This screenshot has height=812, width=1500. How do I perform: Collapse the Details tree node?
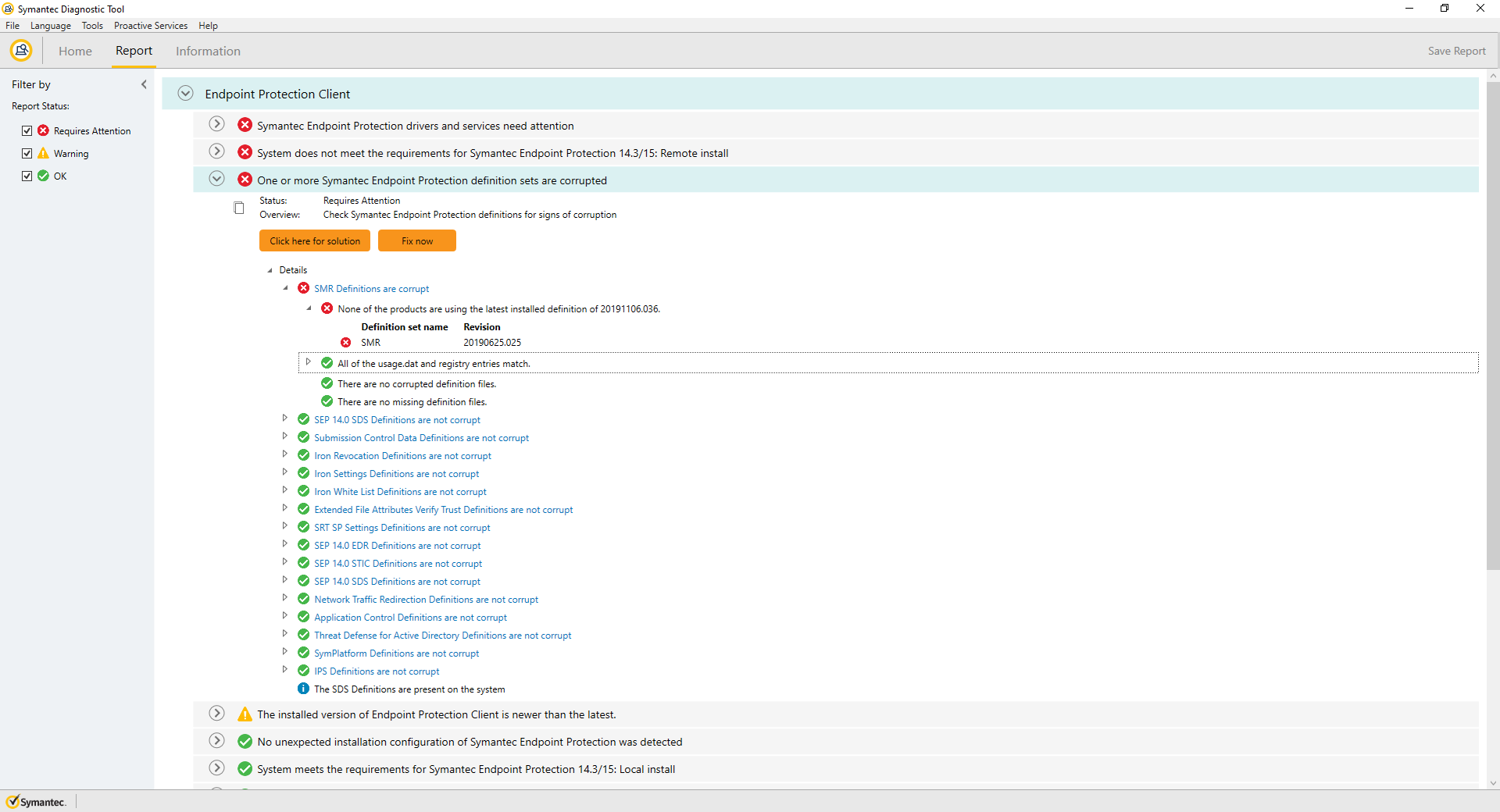[x=270, y=270]
